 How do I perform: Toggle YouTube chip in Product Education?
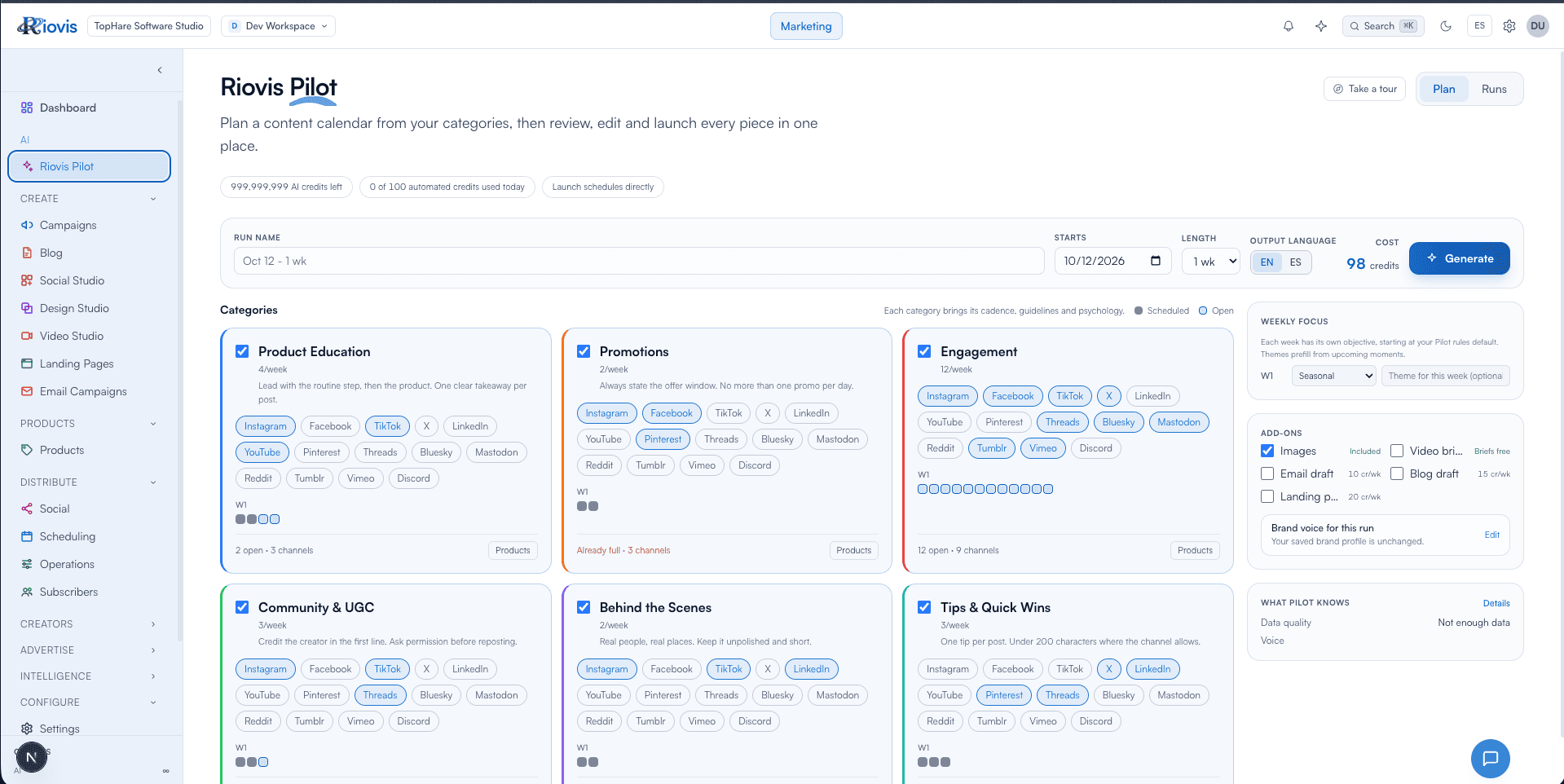coord(262,452)
